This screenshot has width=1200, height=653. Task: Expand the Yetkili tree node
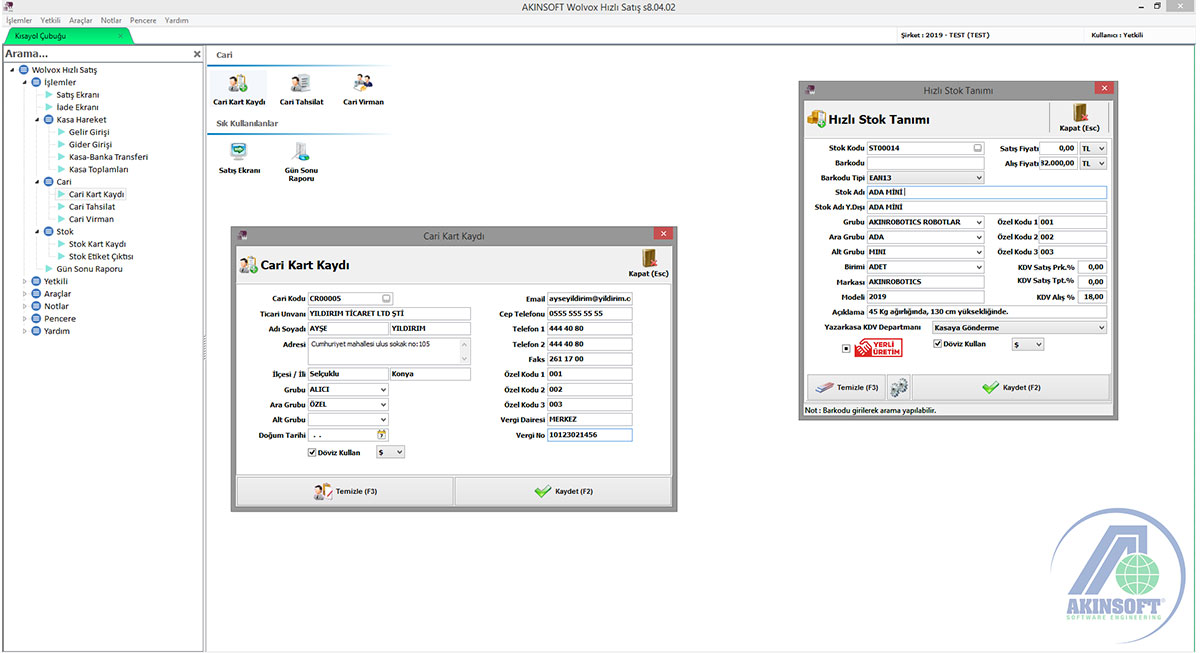pyautogui.click(x=24, y=282)
